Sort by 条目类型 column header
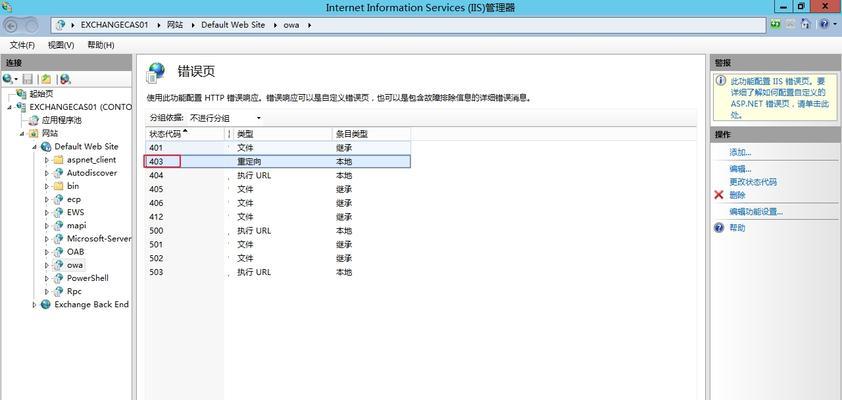 point(371,134)
